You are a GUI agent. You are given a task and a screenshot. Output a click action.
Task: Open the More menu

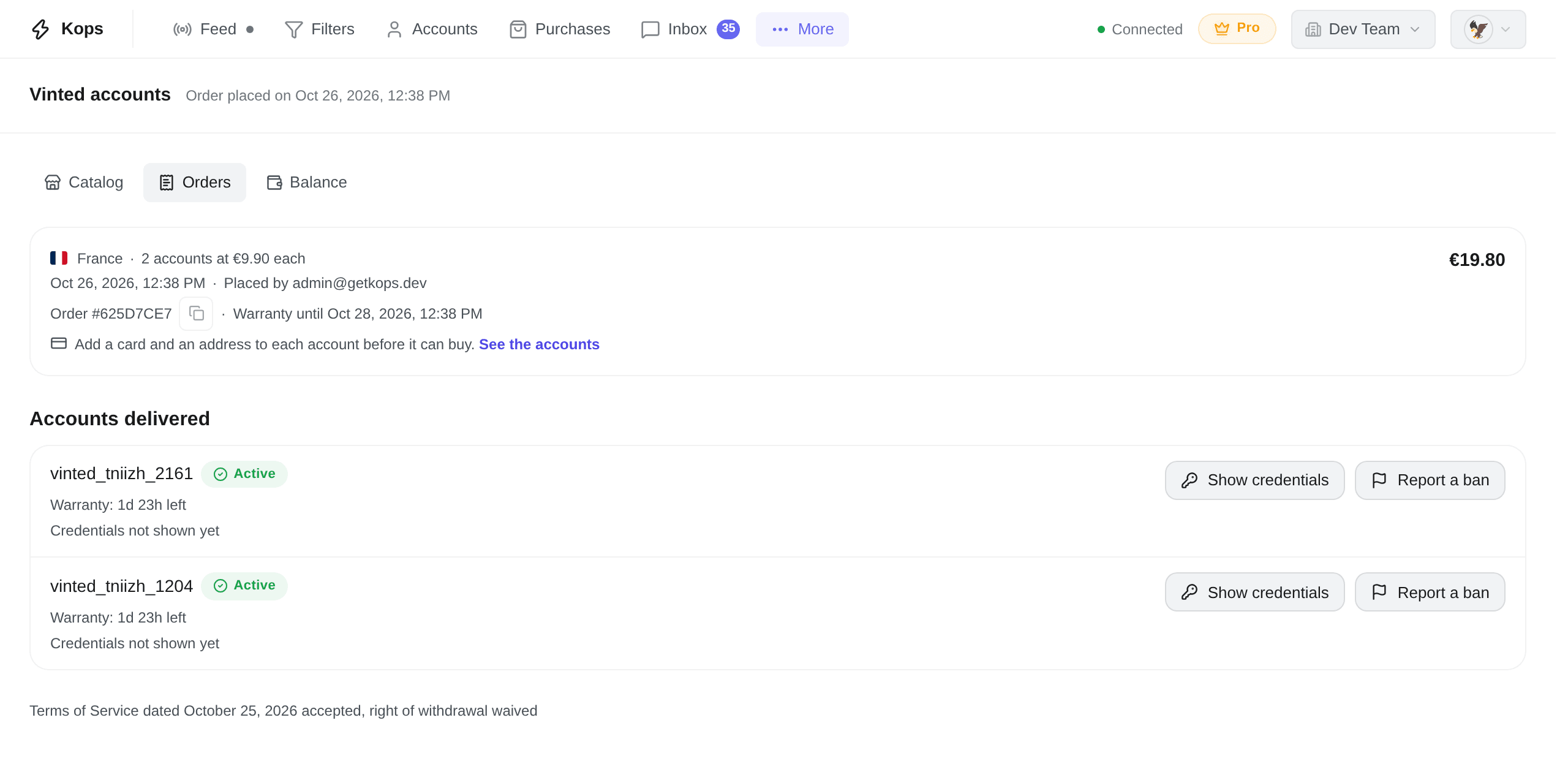802,29
